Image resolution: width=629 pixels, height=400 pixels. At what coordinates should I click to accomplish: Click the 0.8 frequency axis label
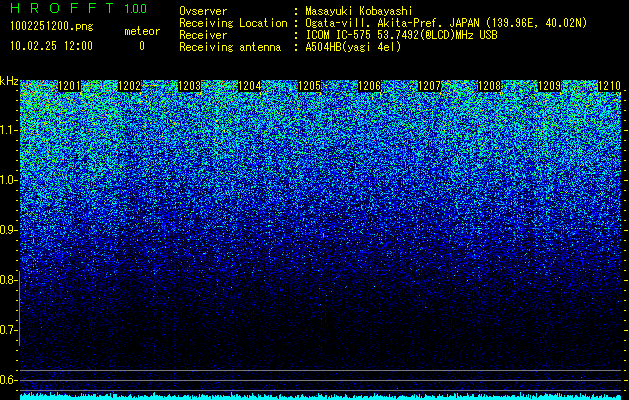[8, 280]
